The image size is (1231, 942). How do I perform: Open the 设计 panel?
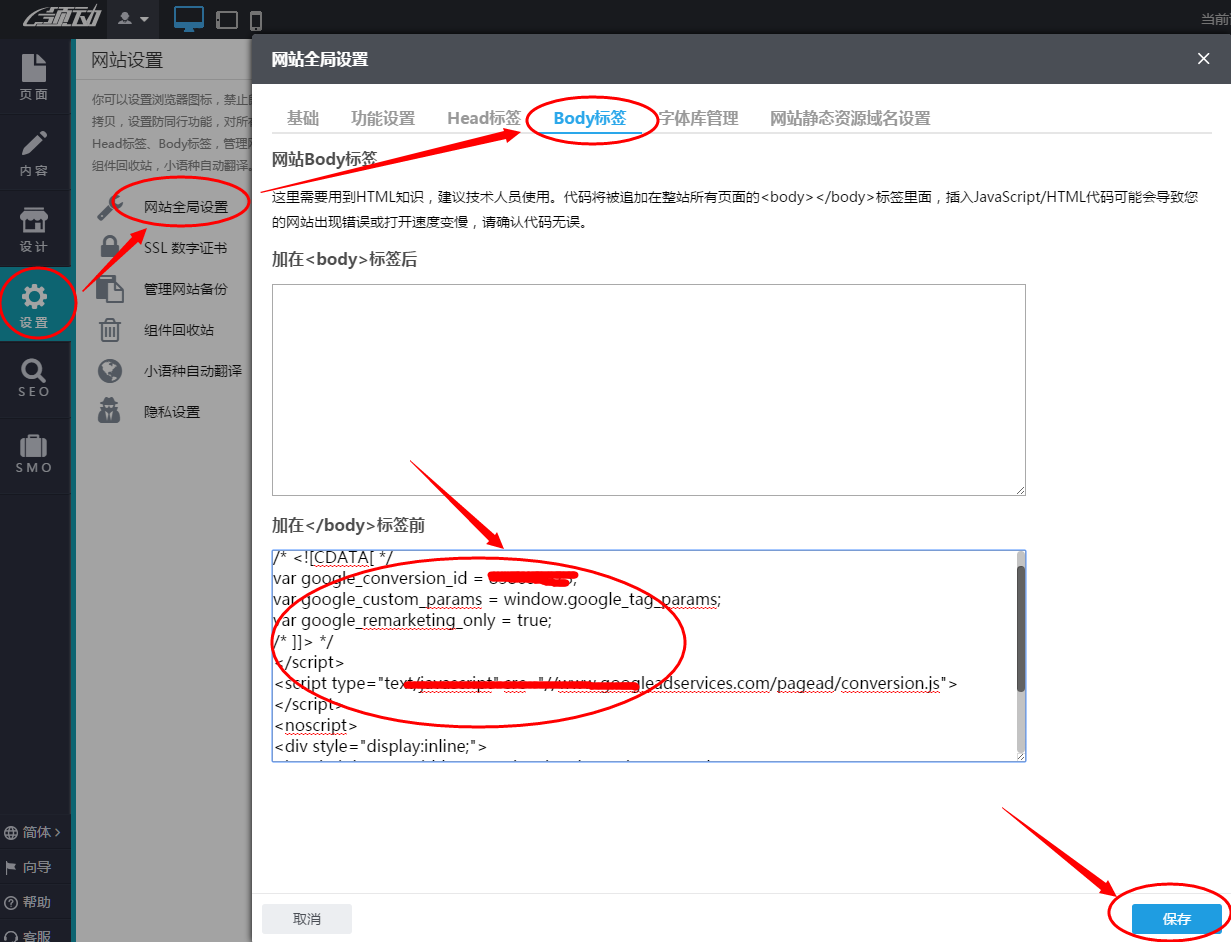coord(35,228)
